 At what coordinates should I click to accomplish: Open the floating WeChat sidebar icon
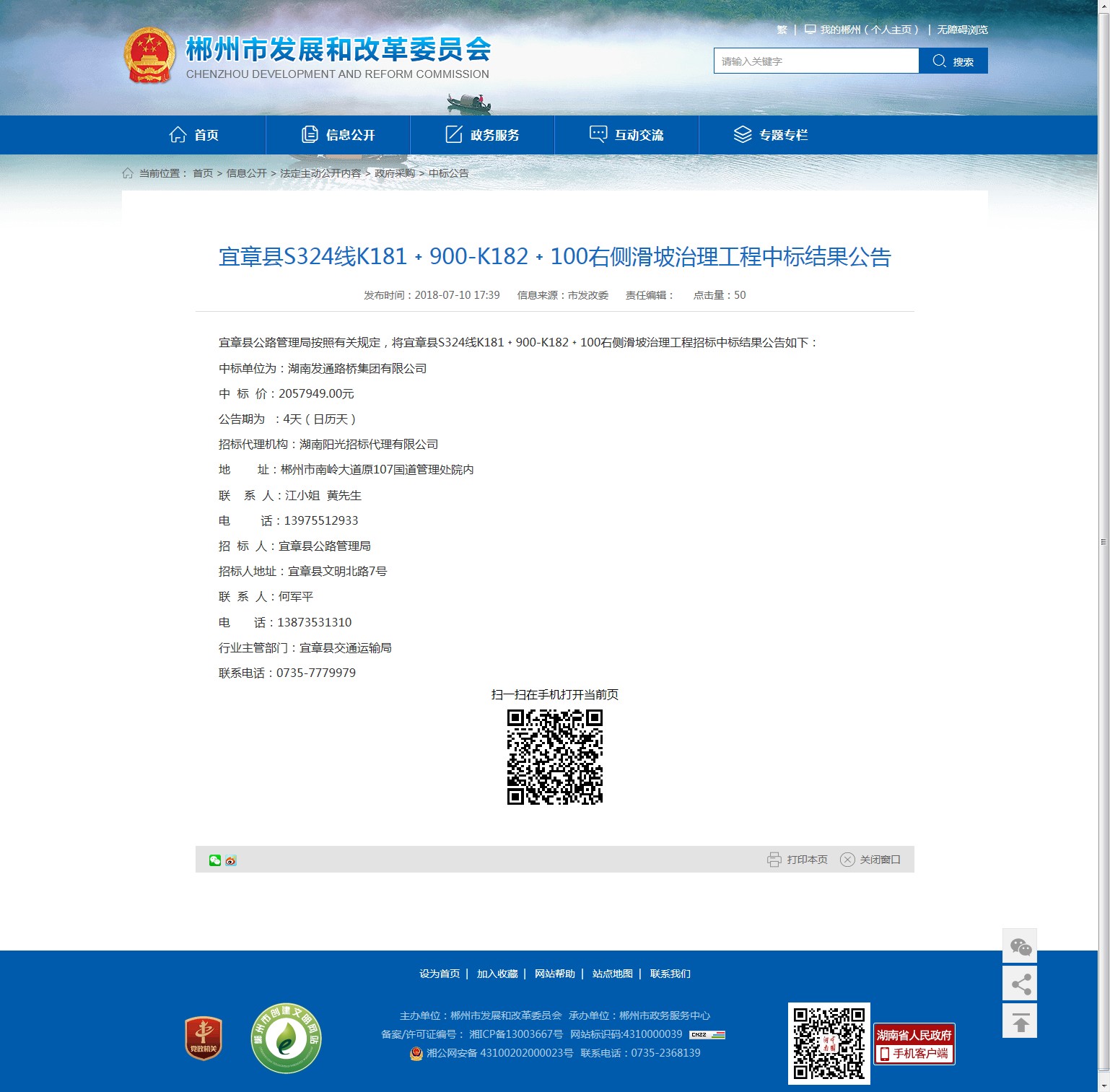tap(1020, 945)
